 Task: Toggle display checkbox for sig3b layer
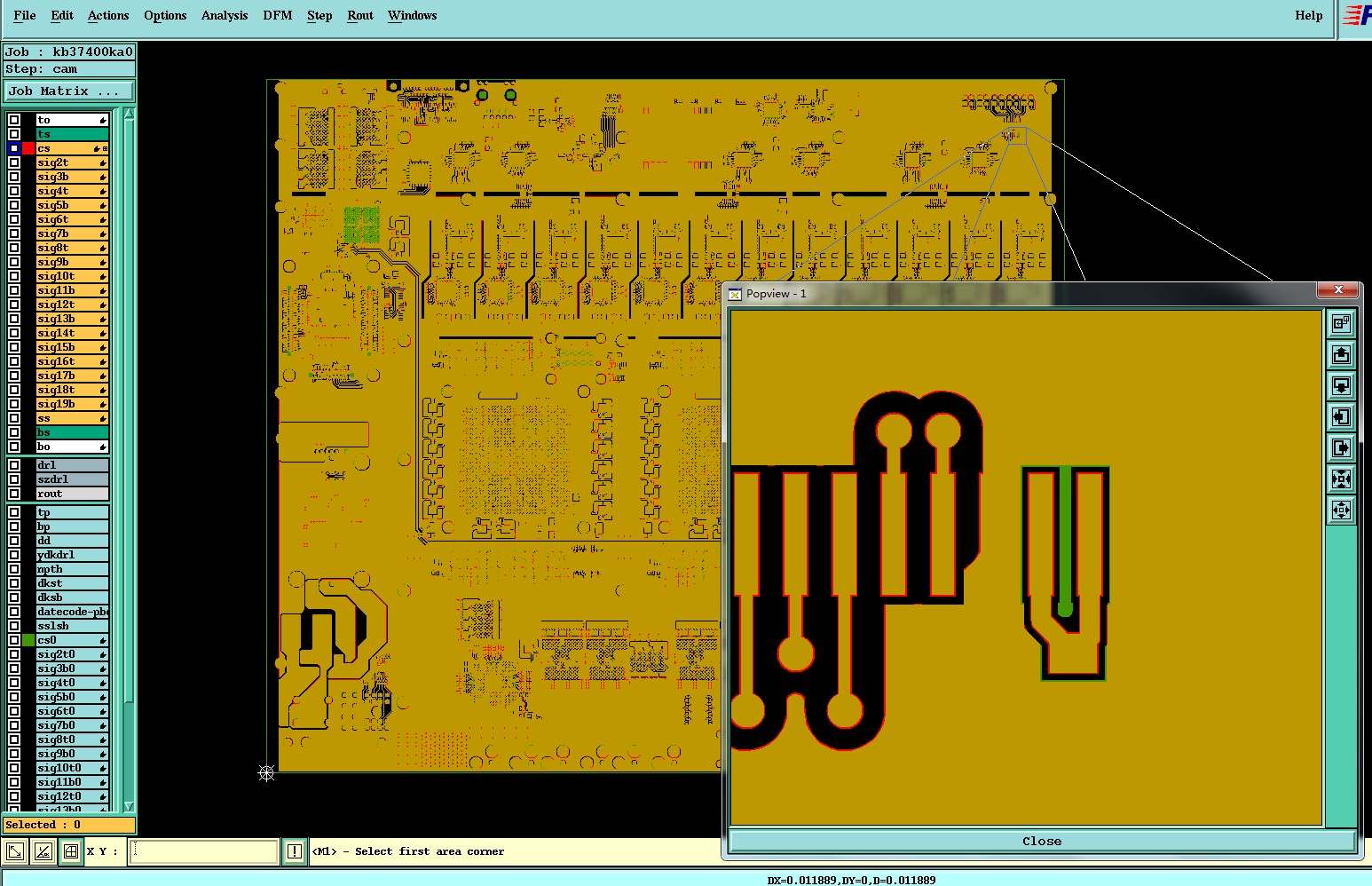pyautogui.click(x=14, y=177)
